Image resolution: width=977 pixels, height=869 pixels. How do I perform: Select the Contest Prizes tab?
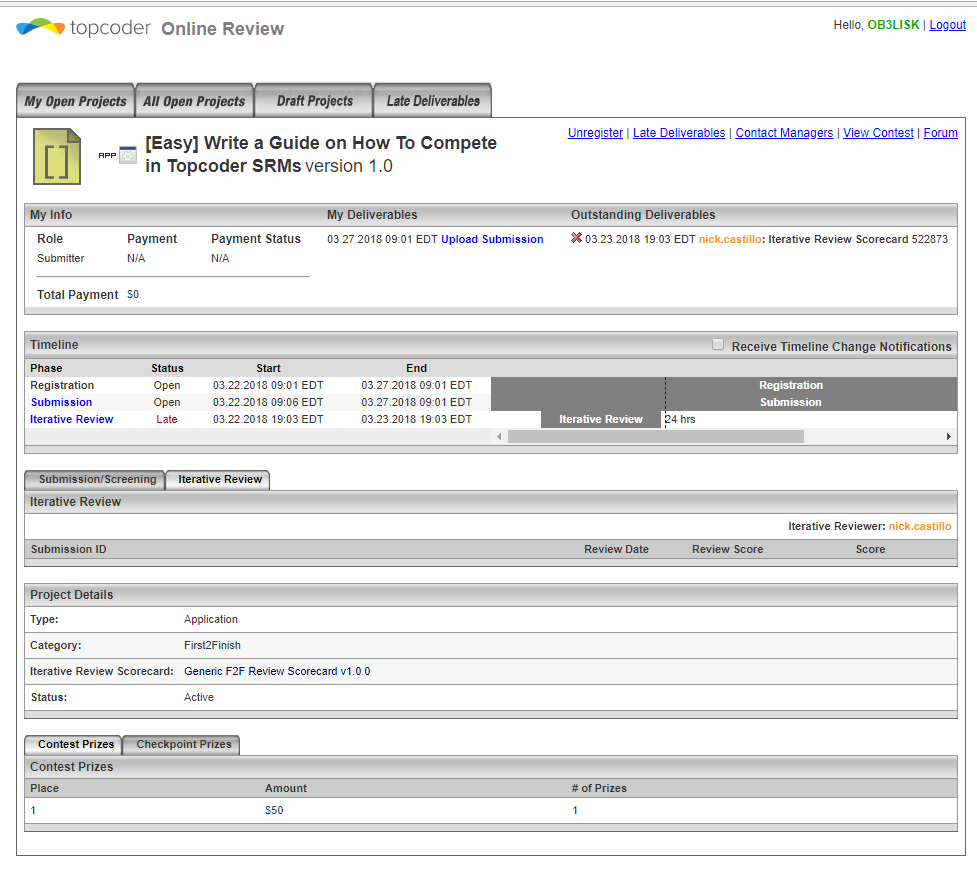[x=74, y=744]
